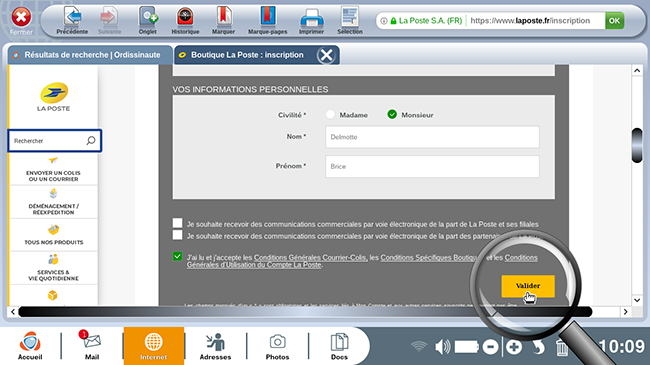Click the vertical scrollbar thumb
Screen dimensions: 650x365
tap(637, 146)
